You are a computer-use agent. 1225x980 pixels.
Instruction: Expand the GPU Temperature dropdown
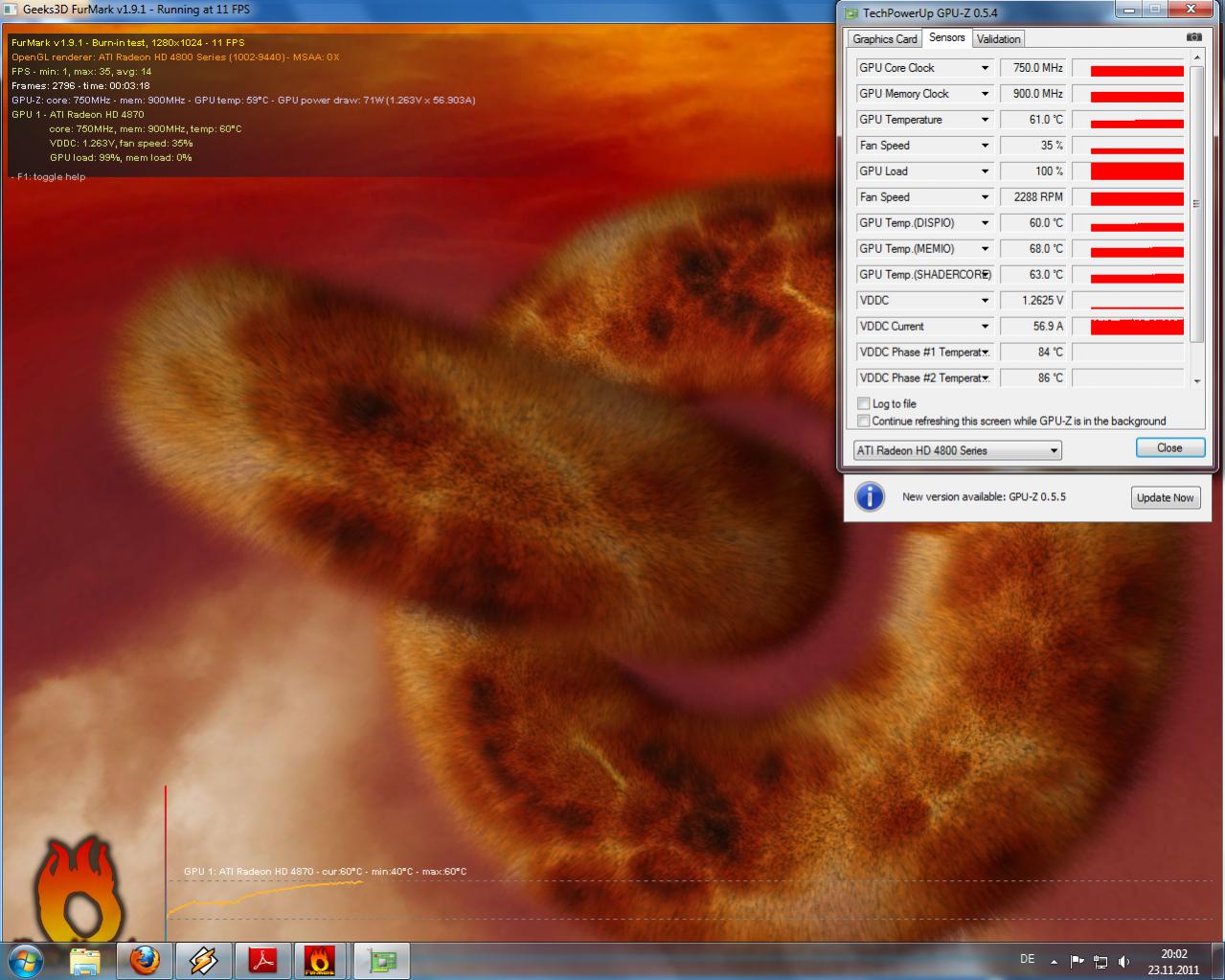985,120
